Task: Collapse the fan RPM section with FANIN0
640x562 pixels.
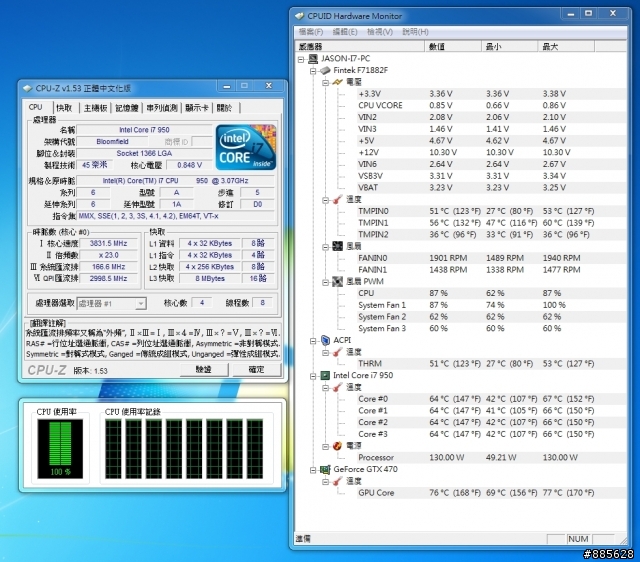Action: coord(325,247)
